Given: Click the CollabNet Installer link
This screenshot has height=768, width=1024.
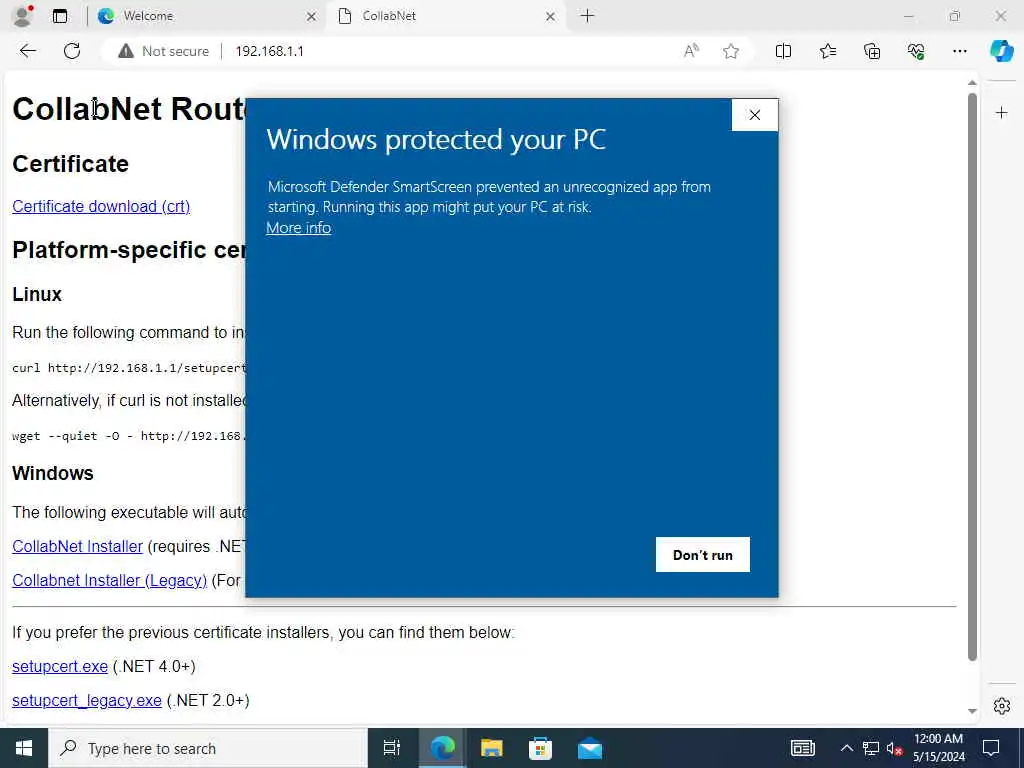Looking at the screenshot, I should (77, 547).
